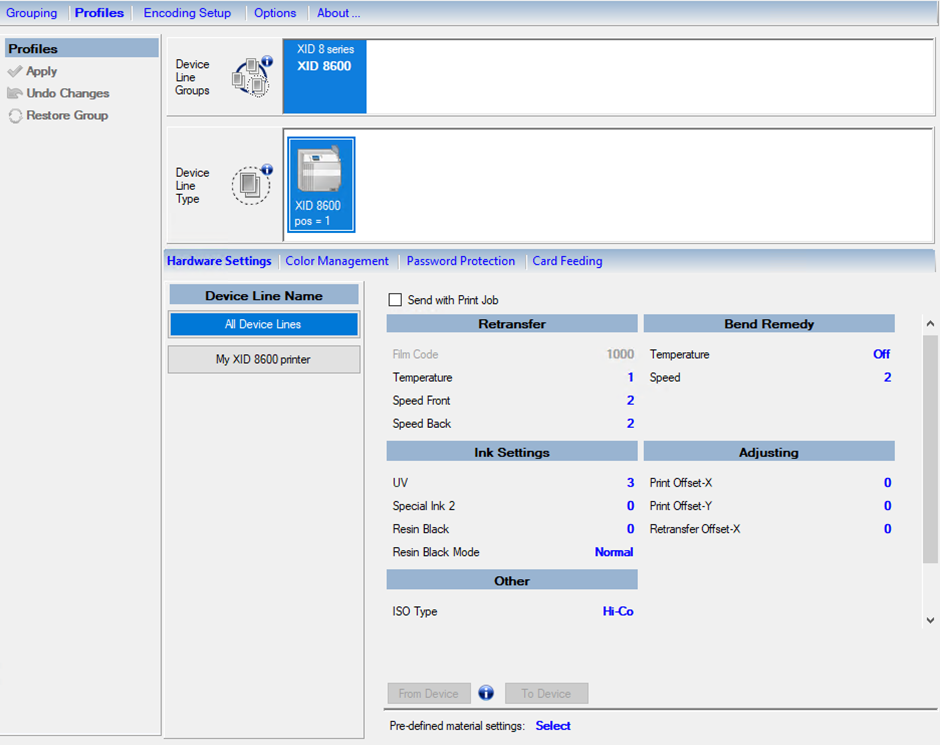Change Resin Black value 0
940x745 pixels.
click(630, 529)
